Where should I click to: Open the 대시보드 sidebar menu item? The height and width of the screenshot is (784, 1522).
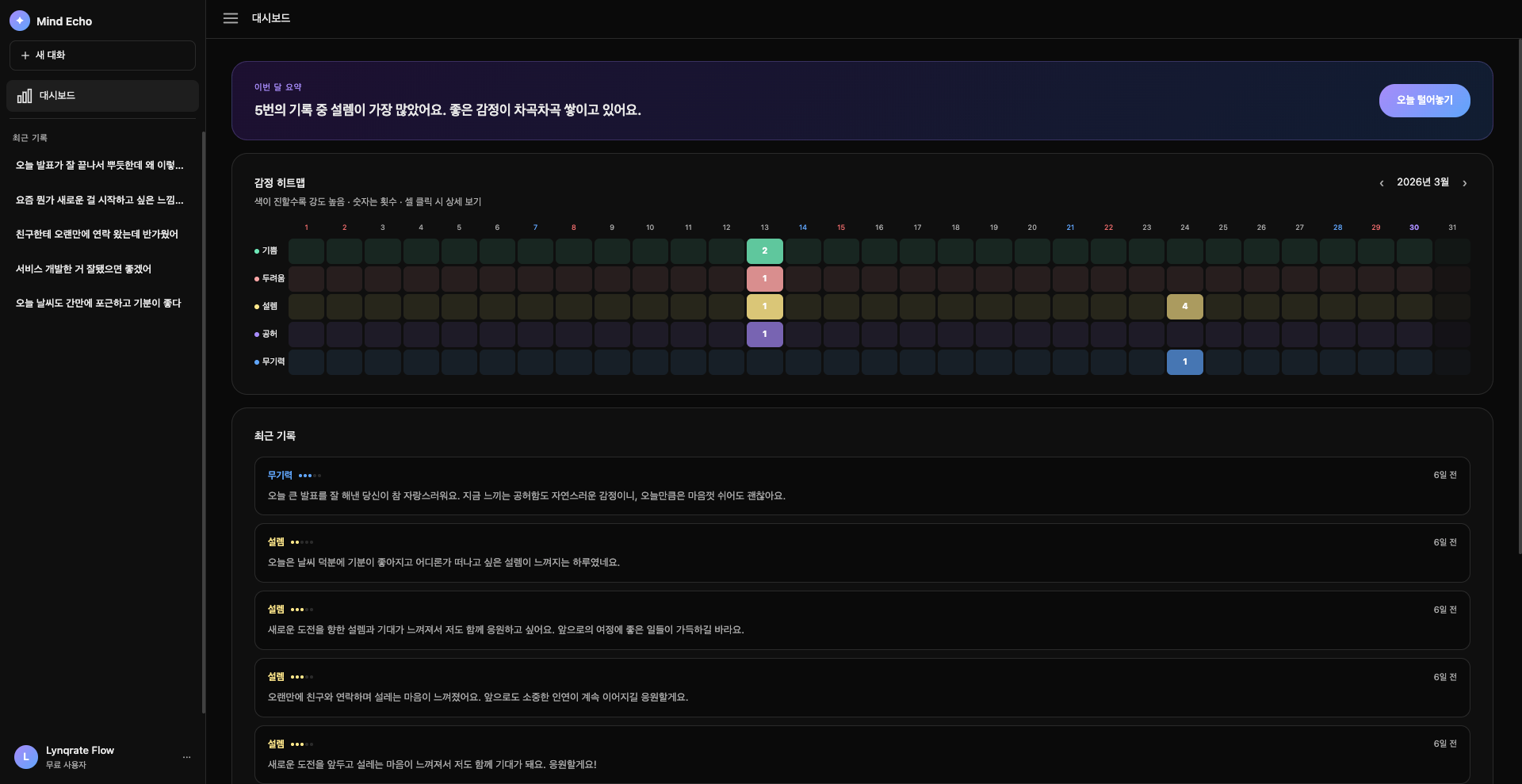tap(102, 96)
